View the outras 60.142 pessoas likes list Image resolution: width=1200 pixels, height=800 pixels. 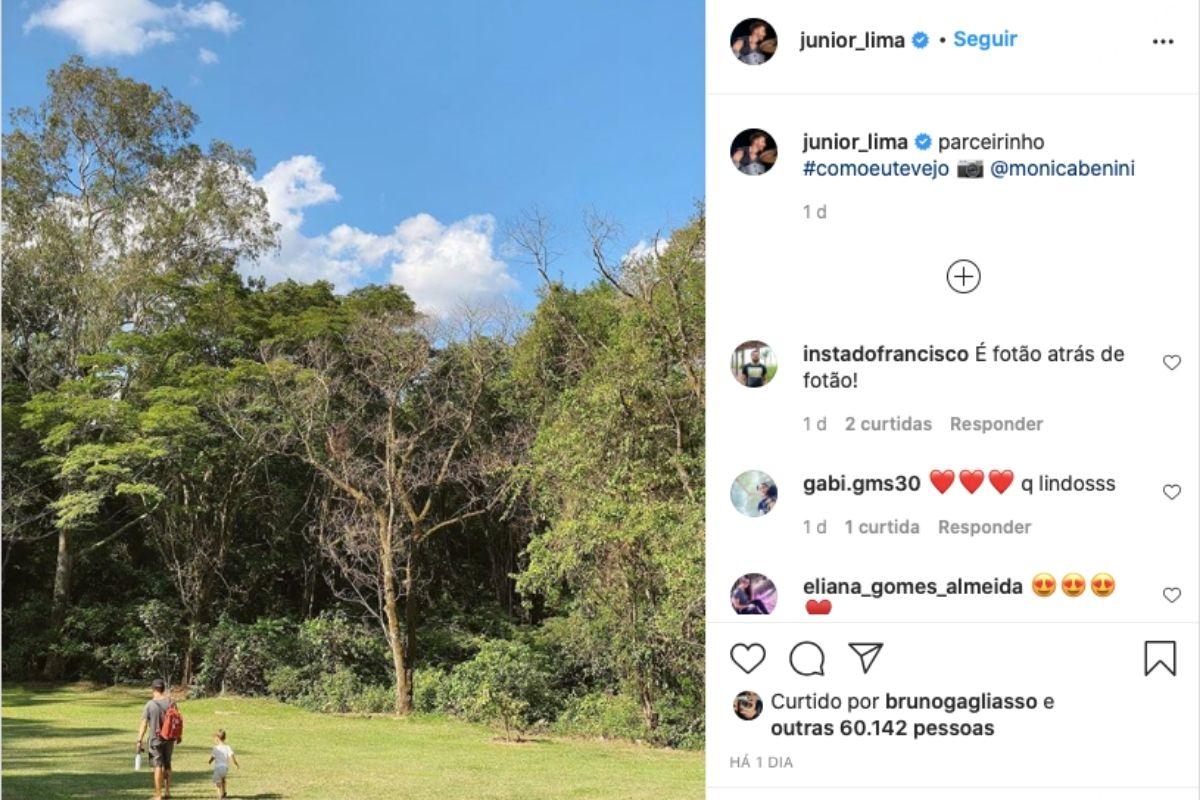(882, 728)
